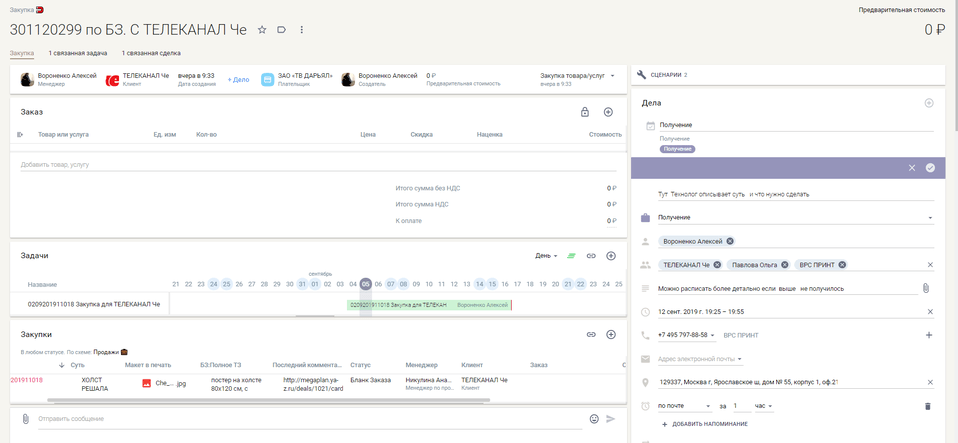
Task: Switch to 1 связанная задача tab
Action: (78, 53)
